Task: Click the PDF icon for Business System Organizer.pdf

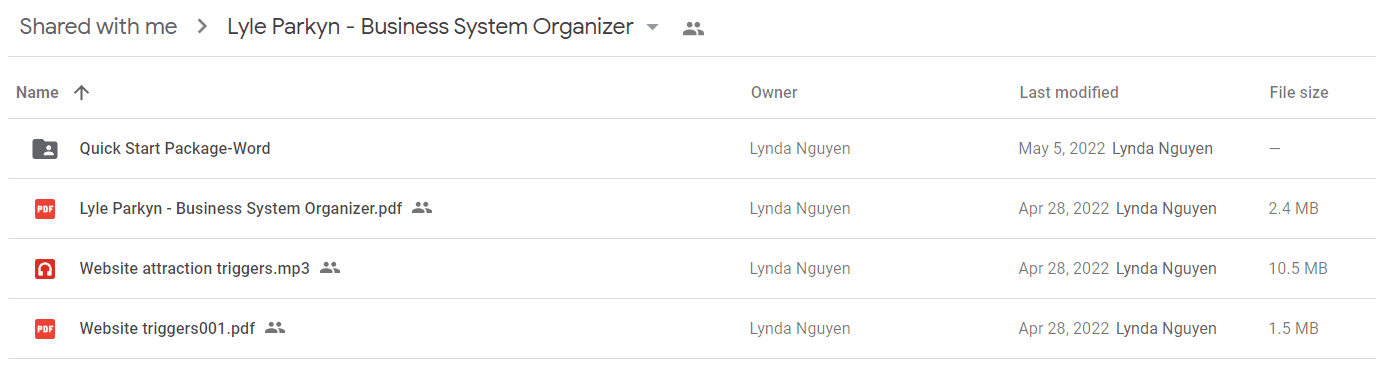Action: tap(45, 209)
